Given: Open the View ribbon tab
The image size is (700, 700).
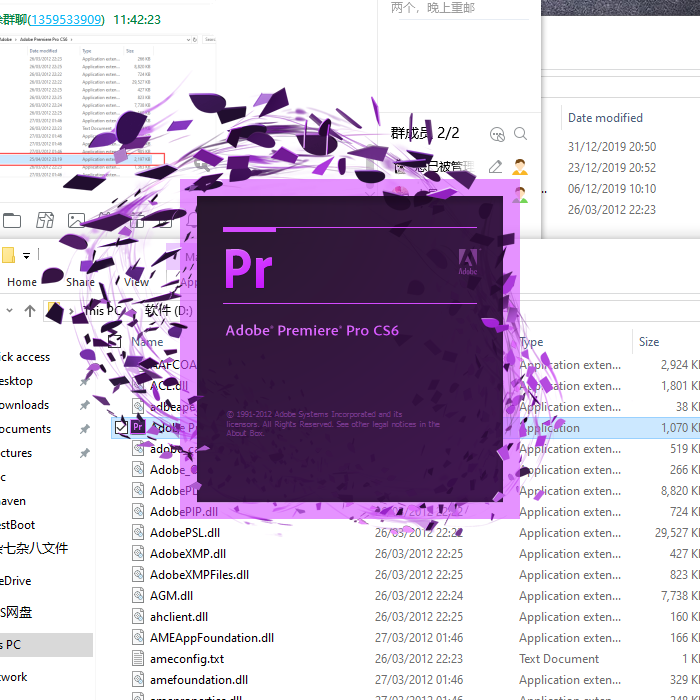Looking at the screenshot, I should pyautogui.click(x=136, y=282).
